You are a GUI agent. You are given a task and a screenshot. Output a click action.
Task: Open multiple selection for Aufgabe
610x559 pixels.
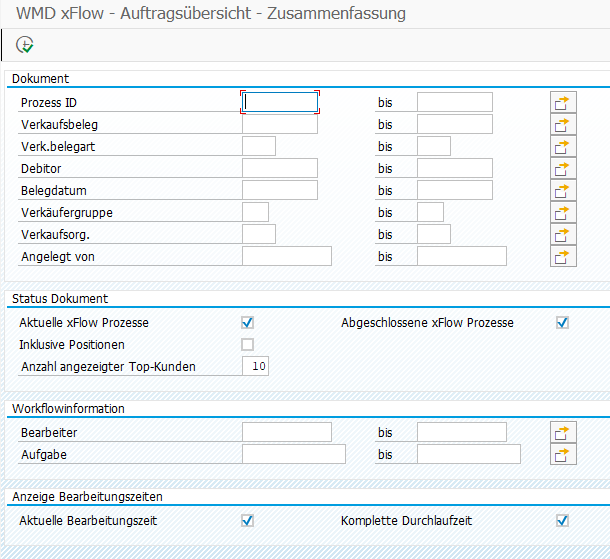point(564,454)
